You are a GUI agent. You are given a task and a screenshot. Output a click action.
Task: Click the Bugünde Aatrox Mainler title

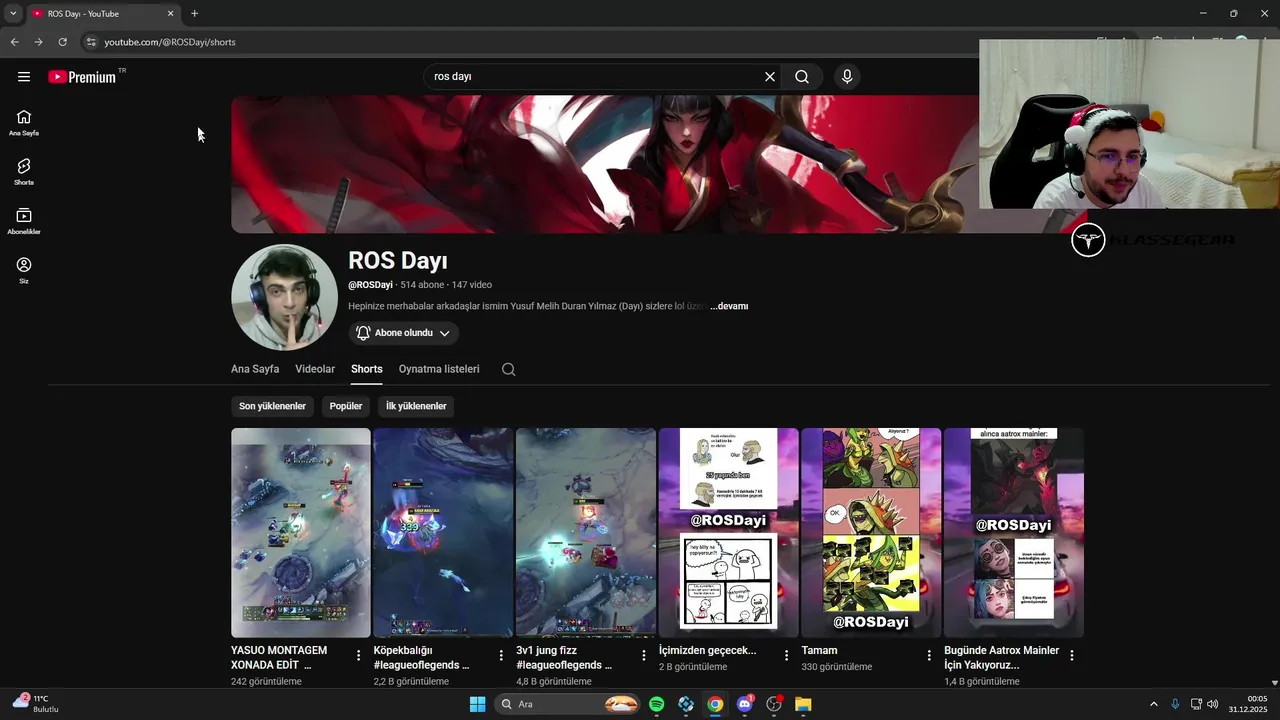pyautogui.click(x=1001, y=657)
